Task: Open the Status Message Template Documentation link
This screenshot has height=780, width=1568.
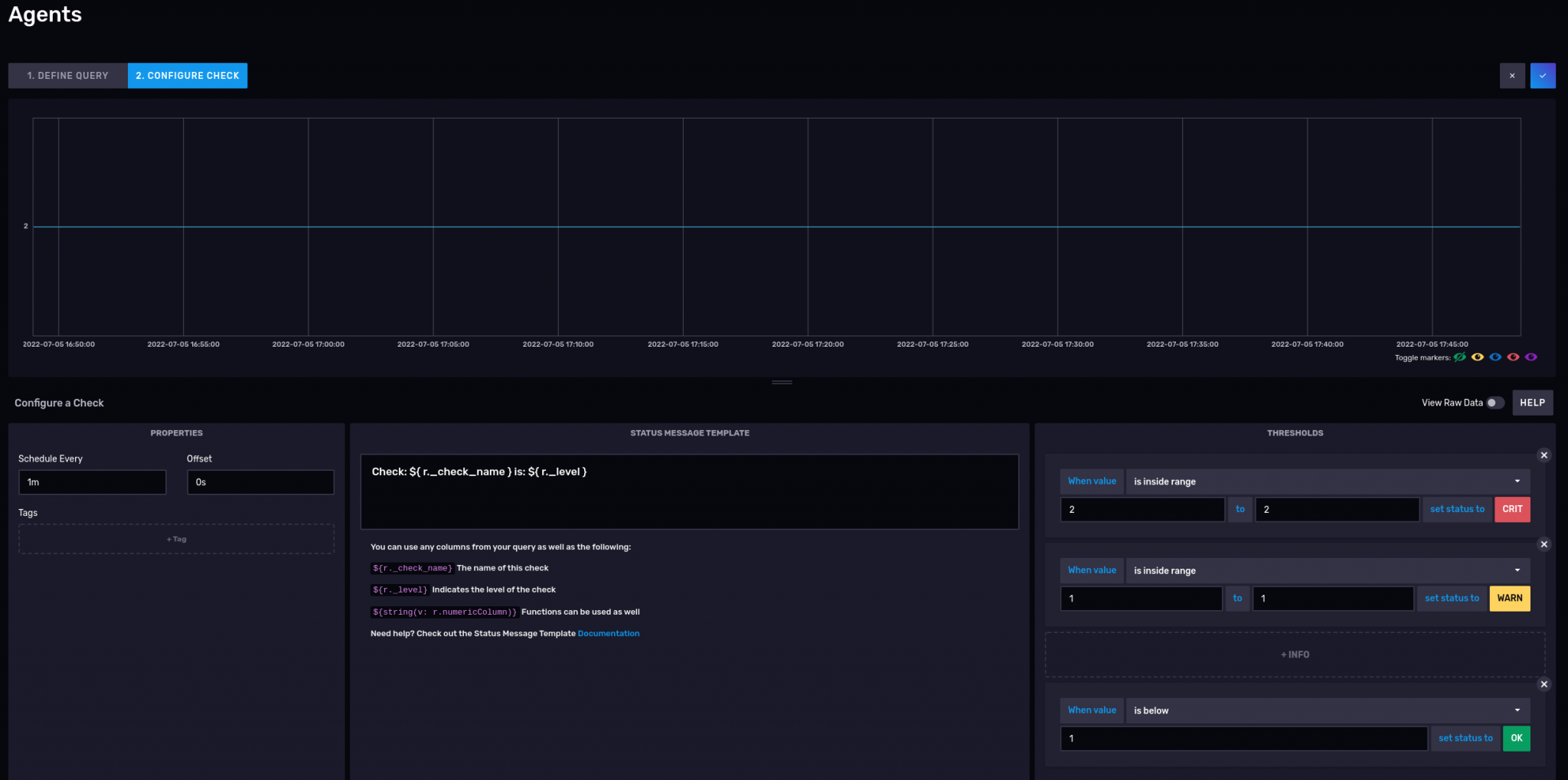Action: pyautogui.click(x=609, y=634)
